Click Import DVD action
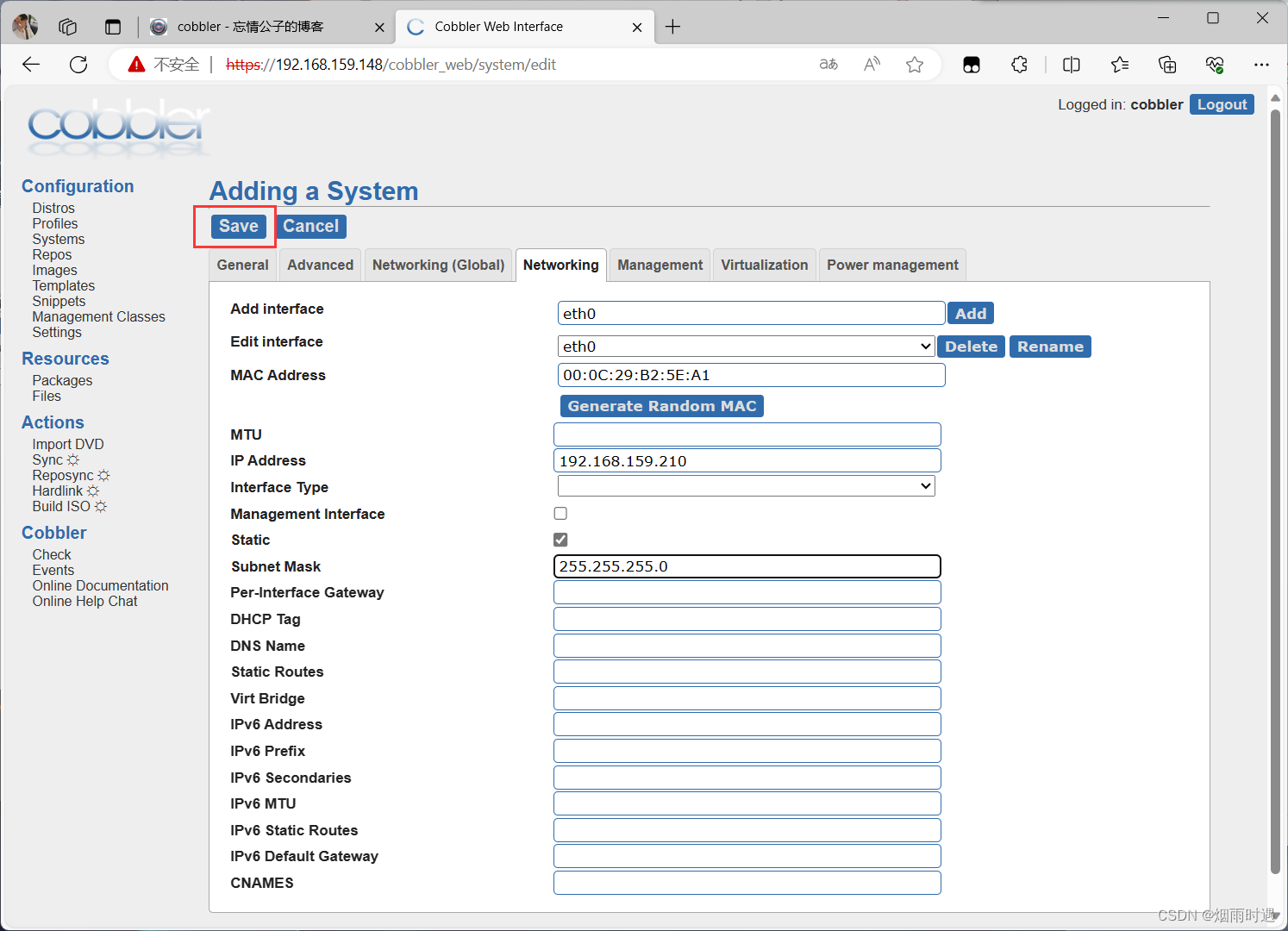The image size is (1288, 931). pos(68,445)
